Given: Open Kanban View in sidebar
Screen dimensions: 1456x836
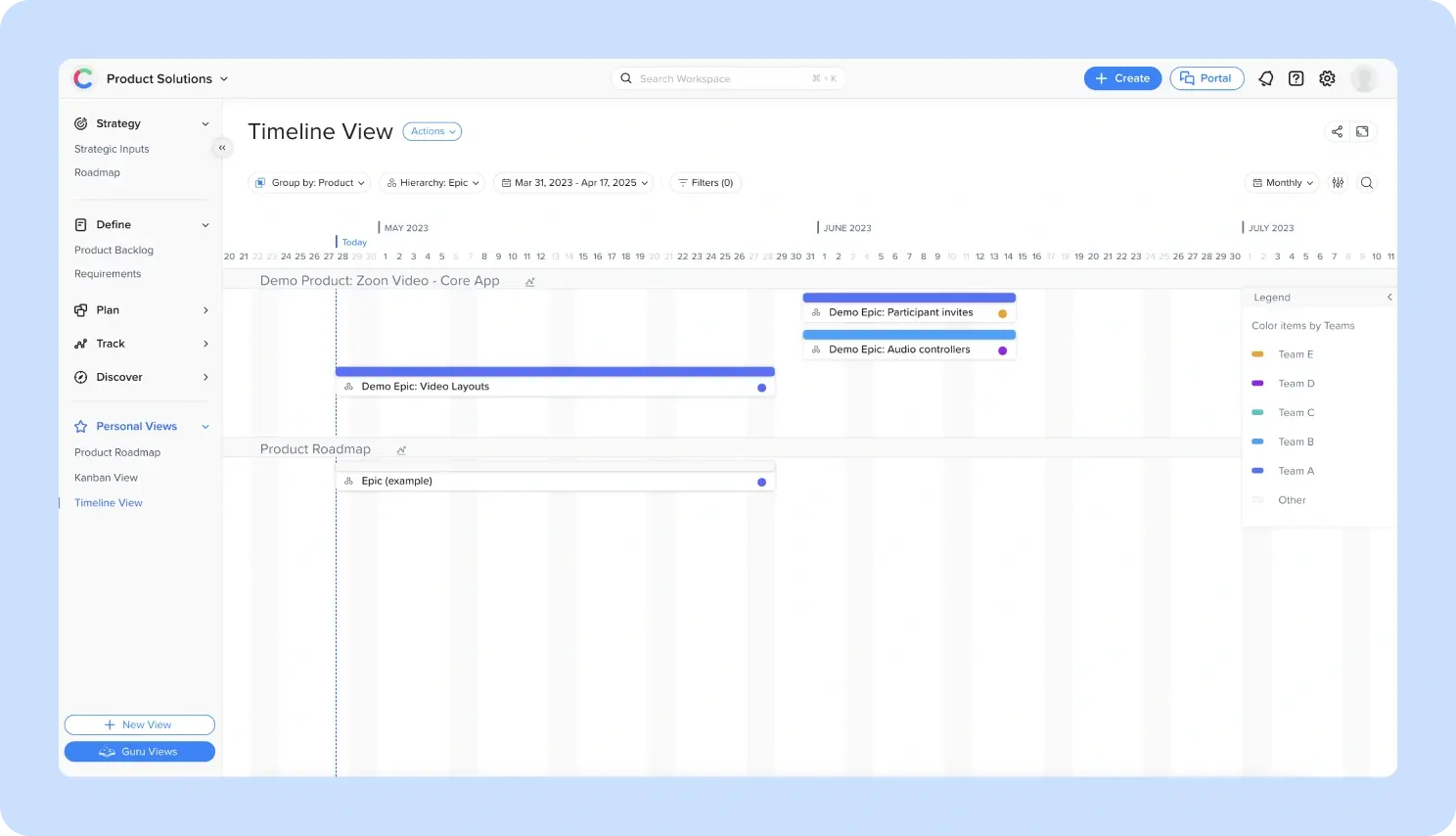Looking at the screenshot, I should 106,478.
